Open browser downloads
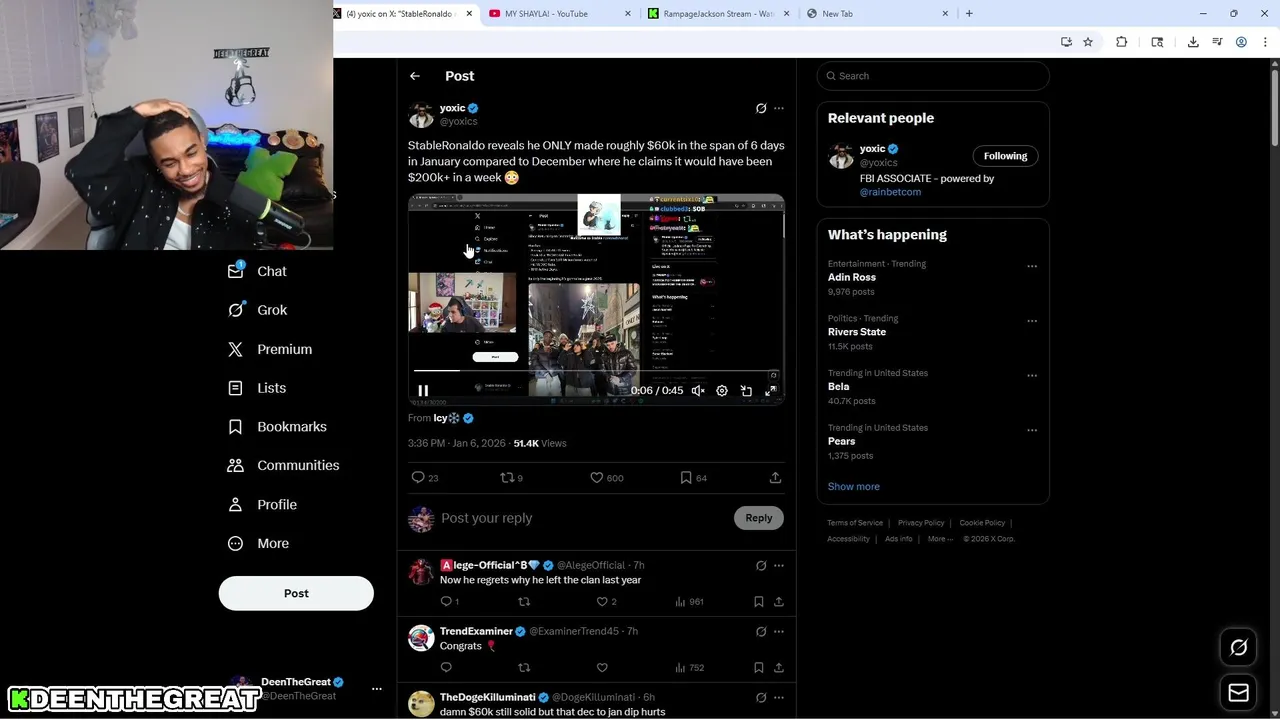This screenshot has width=1280, height=720. (x=1193, y=42)
